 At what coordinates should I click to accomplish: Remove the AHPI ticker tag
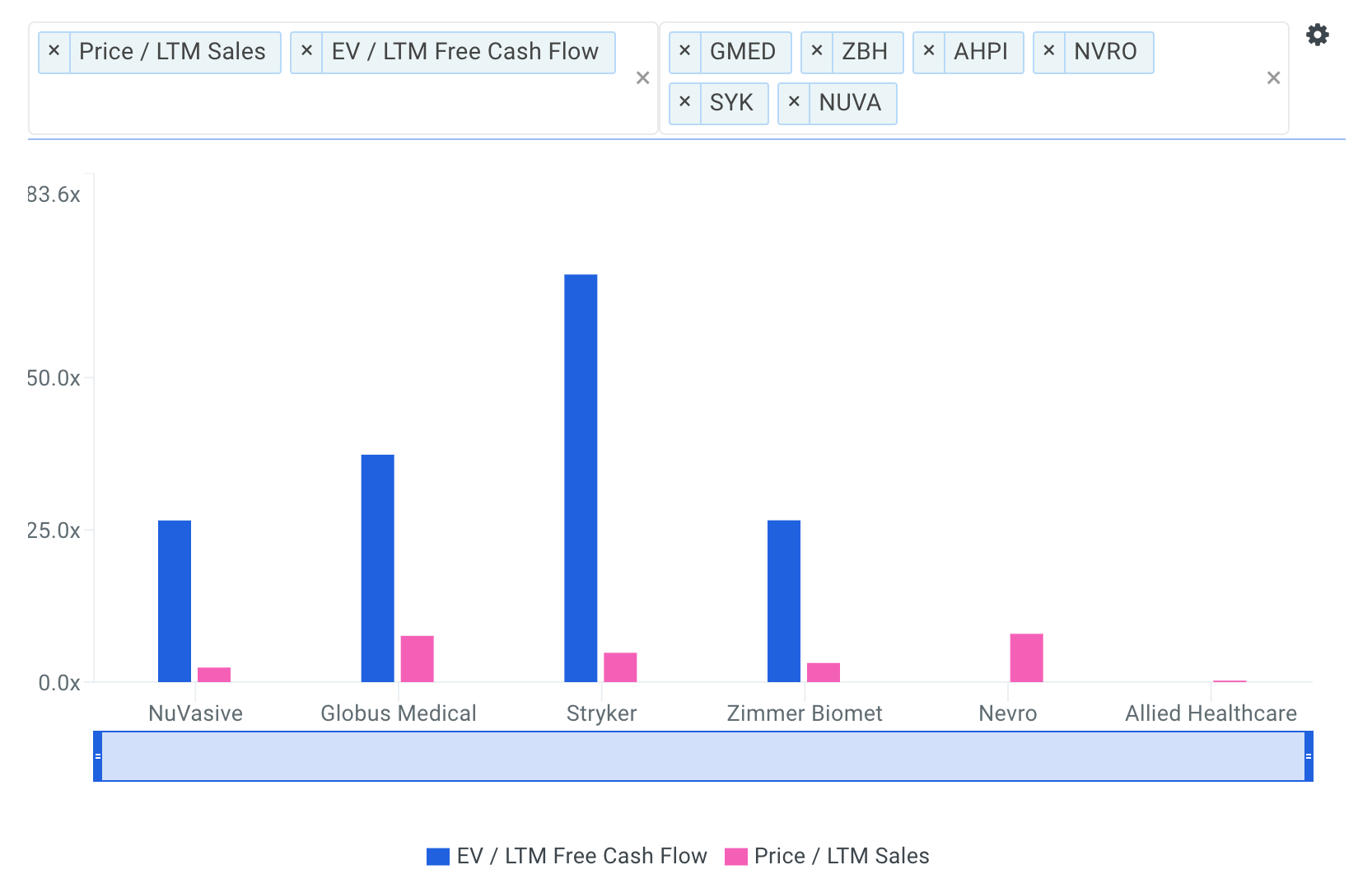pyautogui.click(x=929, y=51)
